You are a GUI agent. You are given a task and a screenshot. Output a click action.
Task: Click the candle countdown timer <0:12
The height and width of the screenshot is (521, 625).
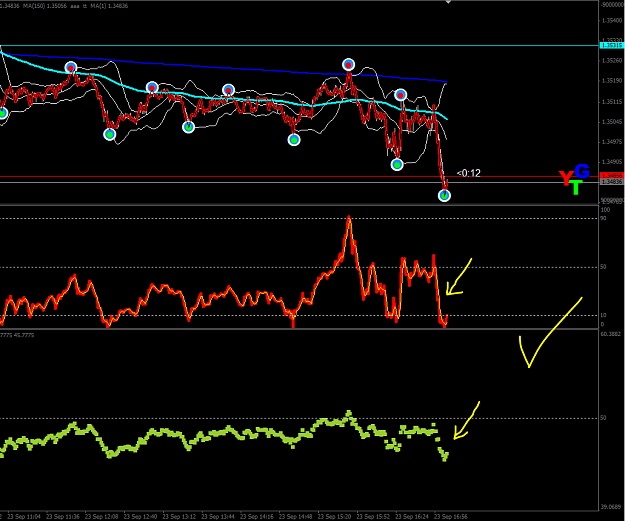click(468, 173)
